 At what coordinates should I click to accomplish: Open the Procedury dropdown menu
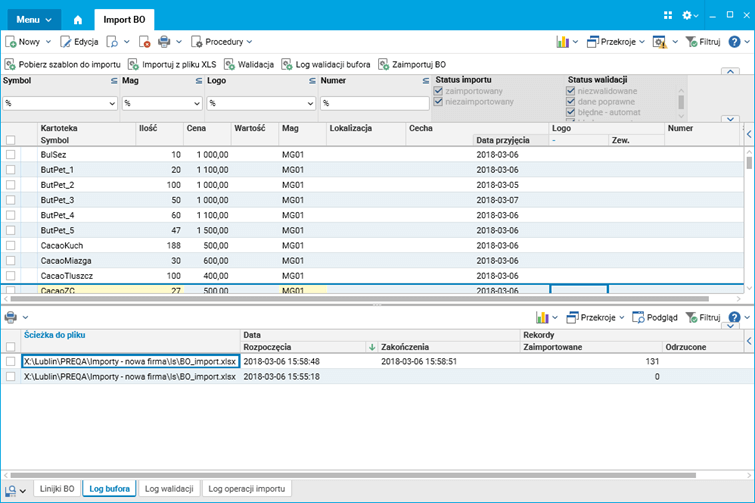222,42
